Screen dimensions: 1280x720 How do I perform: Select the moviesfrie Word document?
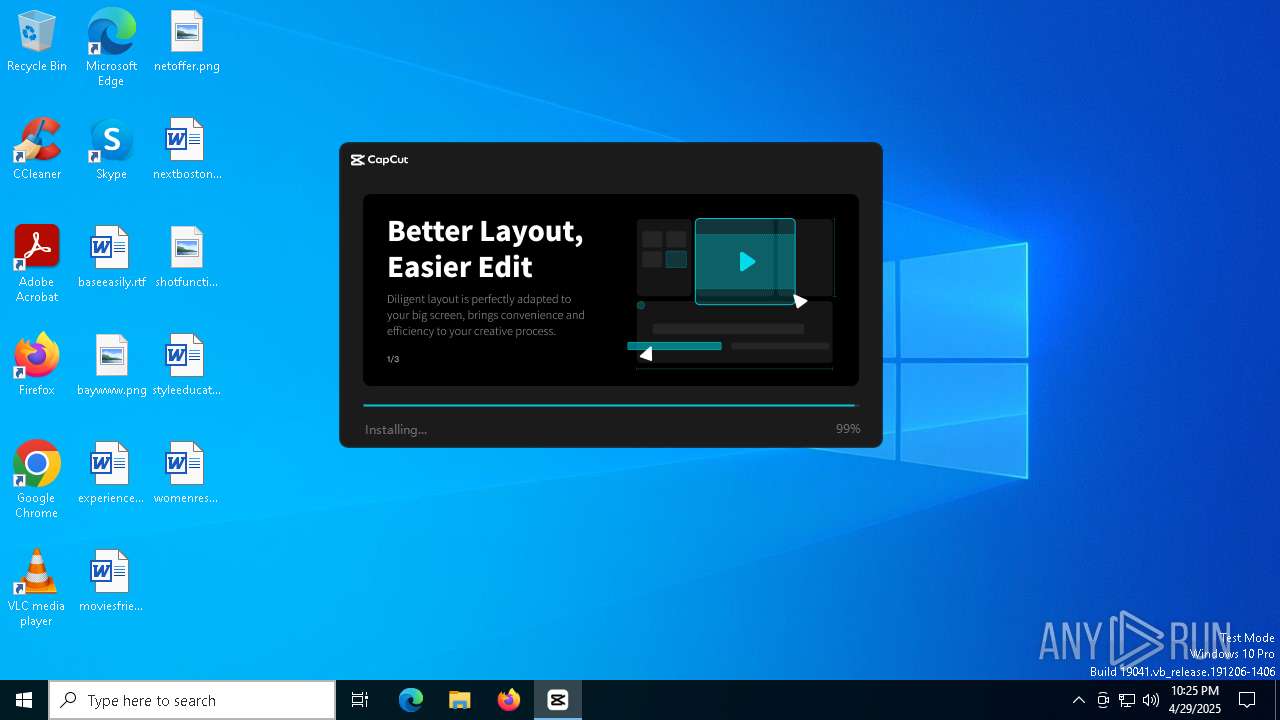pyautogui.click(x=111, y=581)
